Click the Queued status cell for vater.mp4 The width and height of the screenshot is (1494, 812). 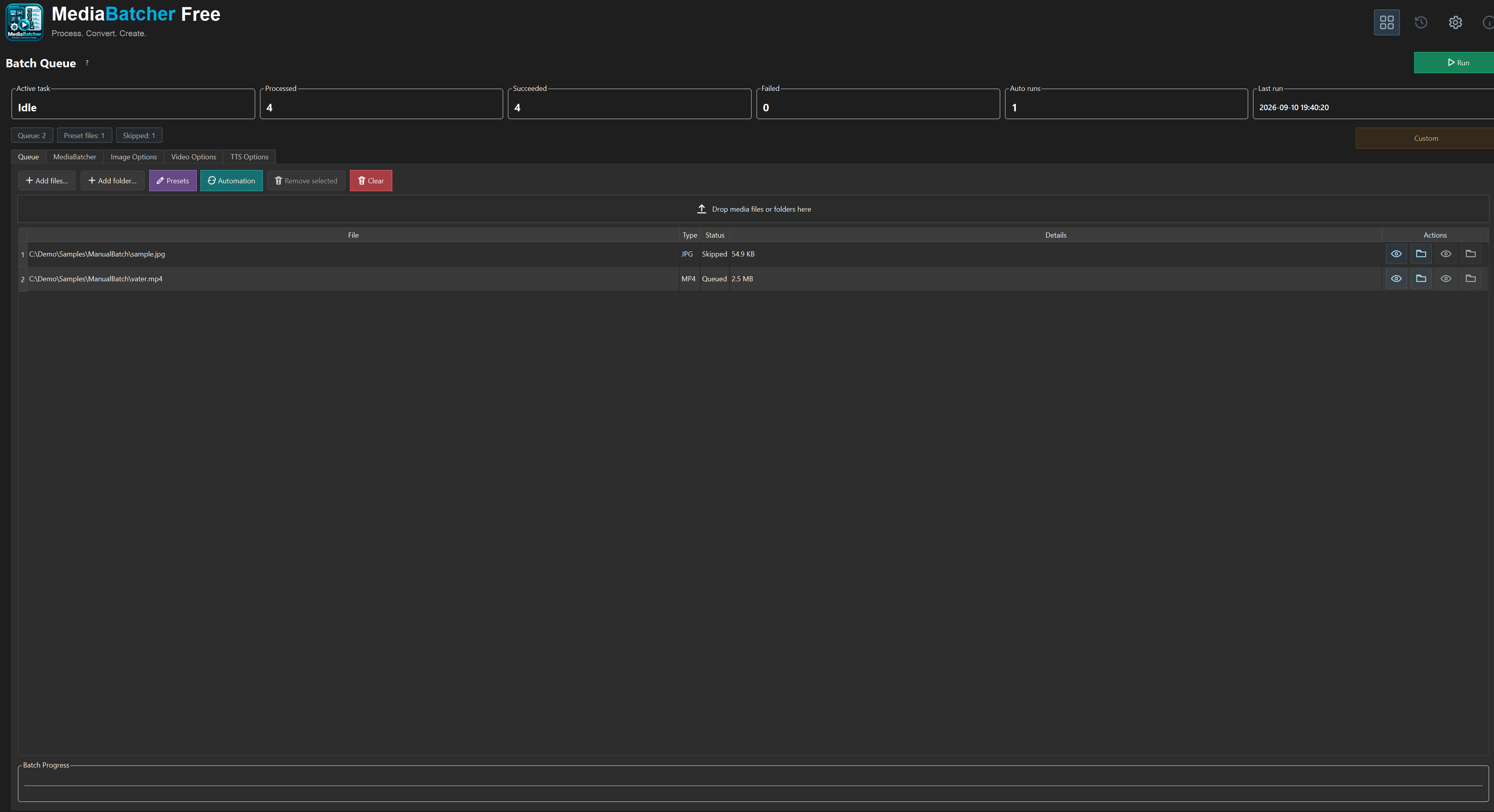coord(714,279)
